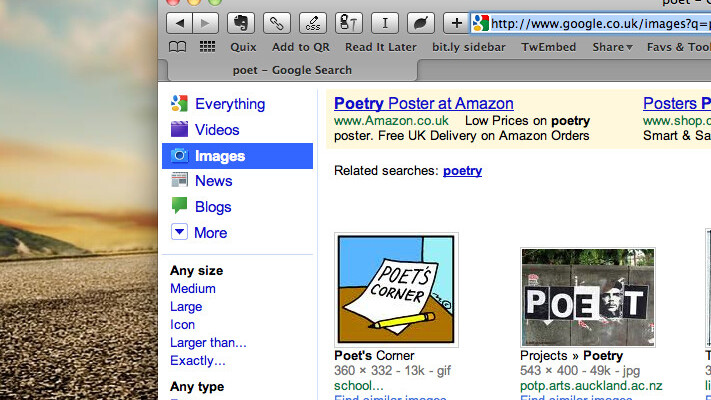Expand More search types arrow
The height and width of the screenshot is (400, 711).
click(x=179, y=232)
